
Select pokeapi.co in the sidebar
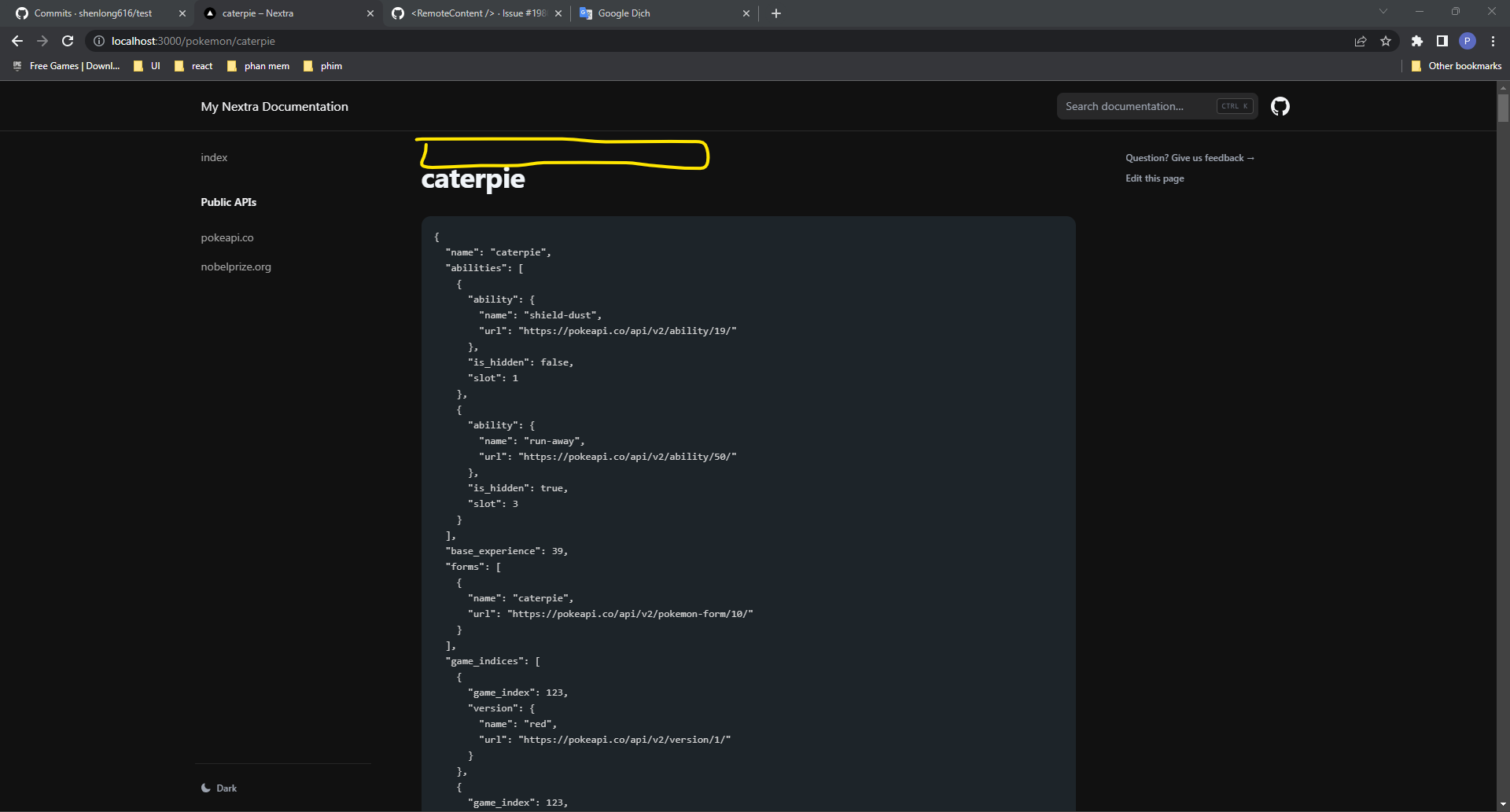pos(227,237)
